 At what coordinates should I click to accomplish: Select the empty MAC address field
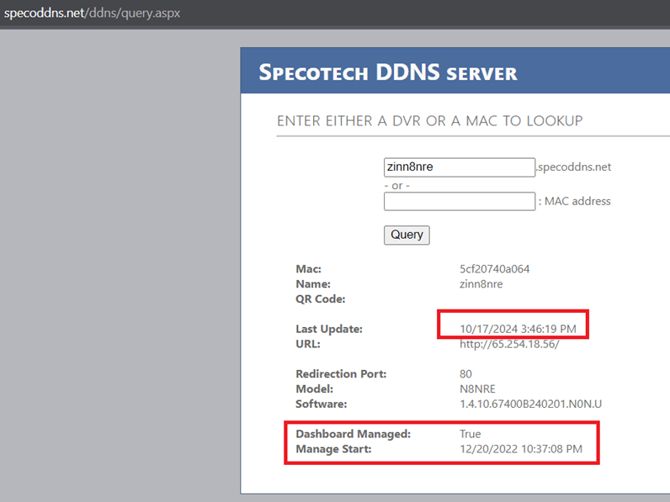click(x=459, y=201)
